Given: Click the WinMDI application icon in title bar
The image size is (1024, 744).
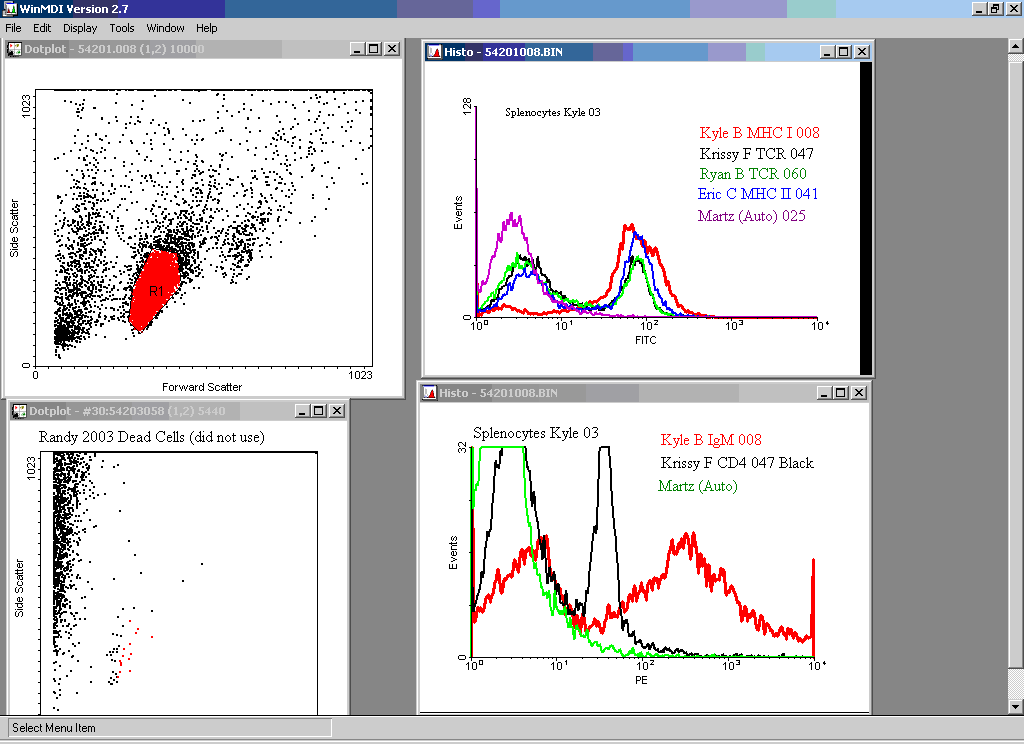Looking at the screenshot, I should tap(9, 8).
